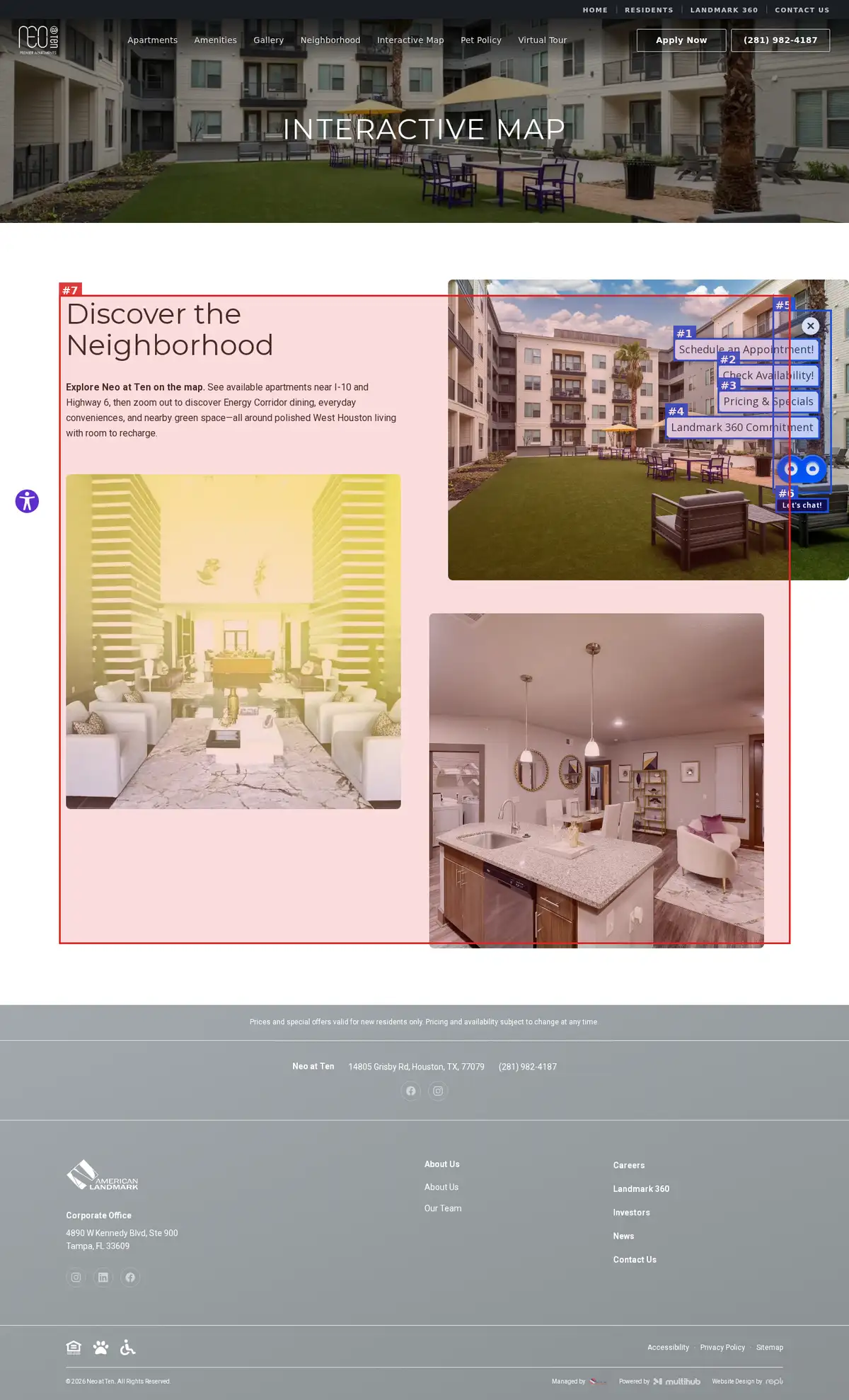Click Check Availability! in chat popup
This screenshot has height=1400, width=849.
click(x=768, y=375)
